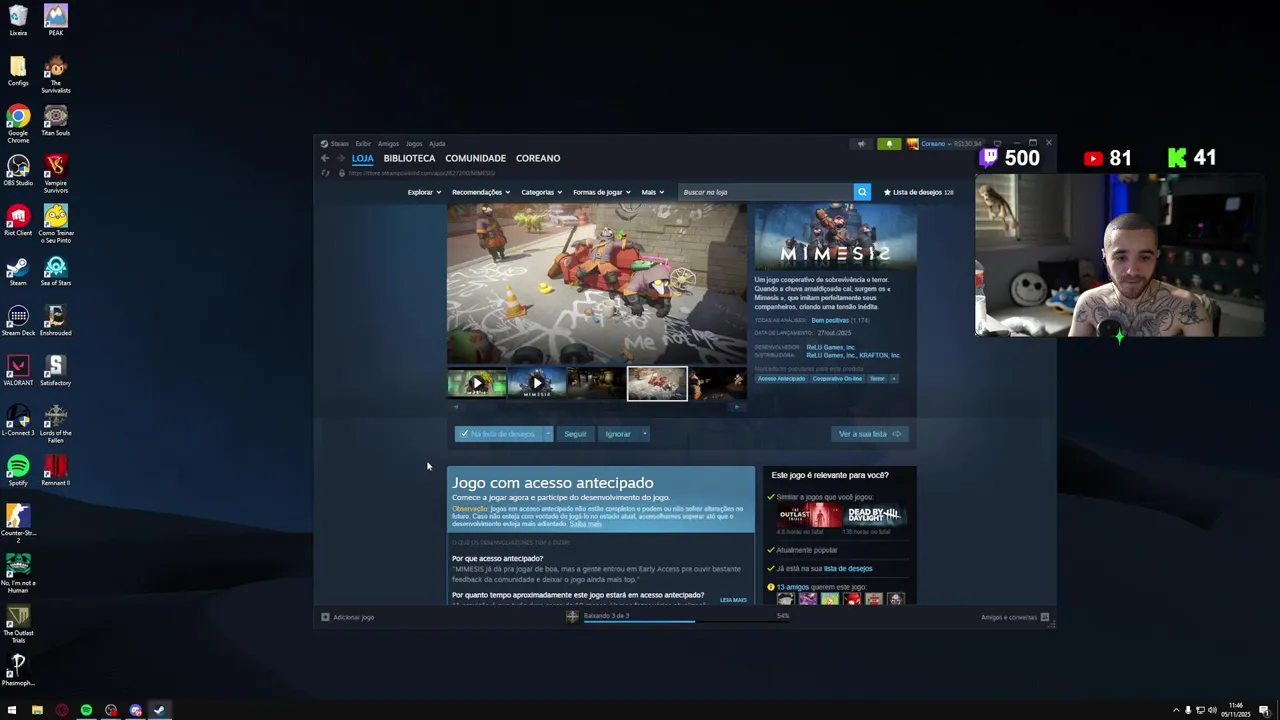The height and width of the screenshot is (720, 1280).
Task: Open the Categorias dropdown menu
Action: (541, 192)
